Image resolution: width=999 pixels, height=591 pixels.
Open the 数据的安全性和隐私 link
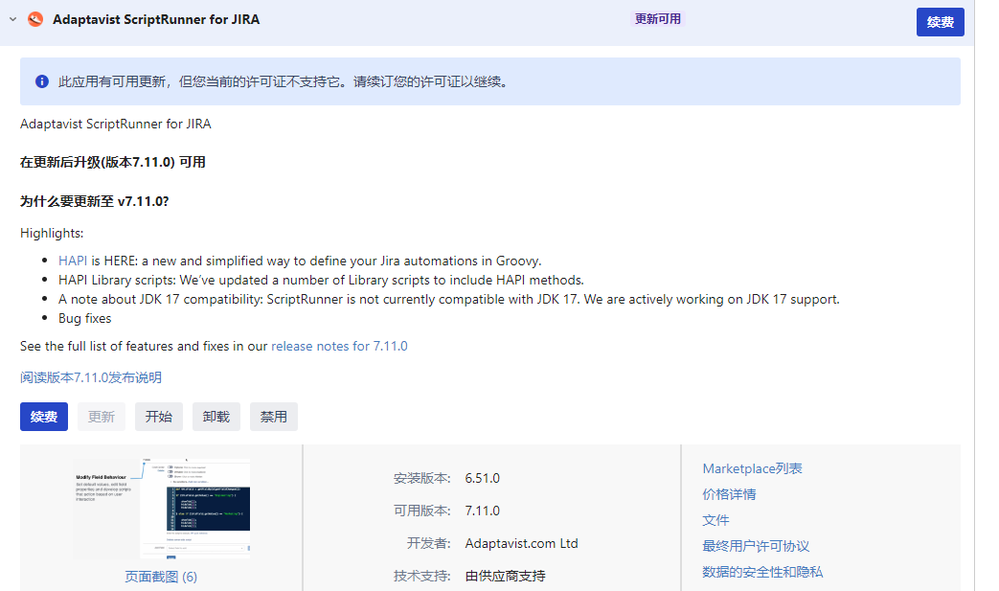763,572
